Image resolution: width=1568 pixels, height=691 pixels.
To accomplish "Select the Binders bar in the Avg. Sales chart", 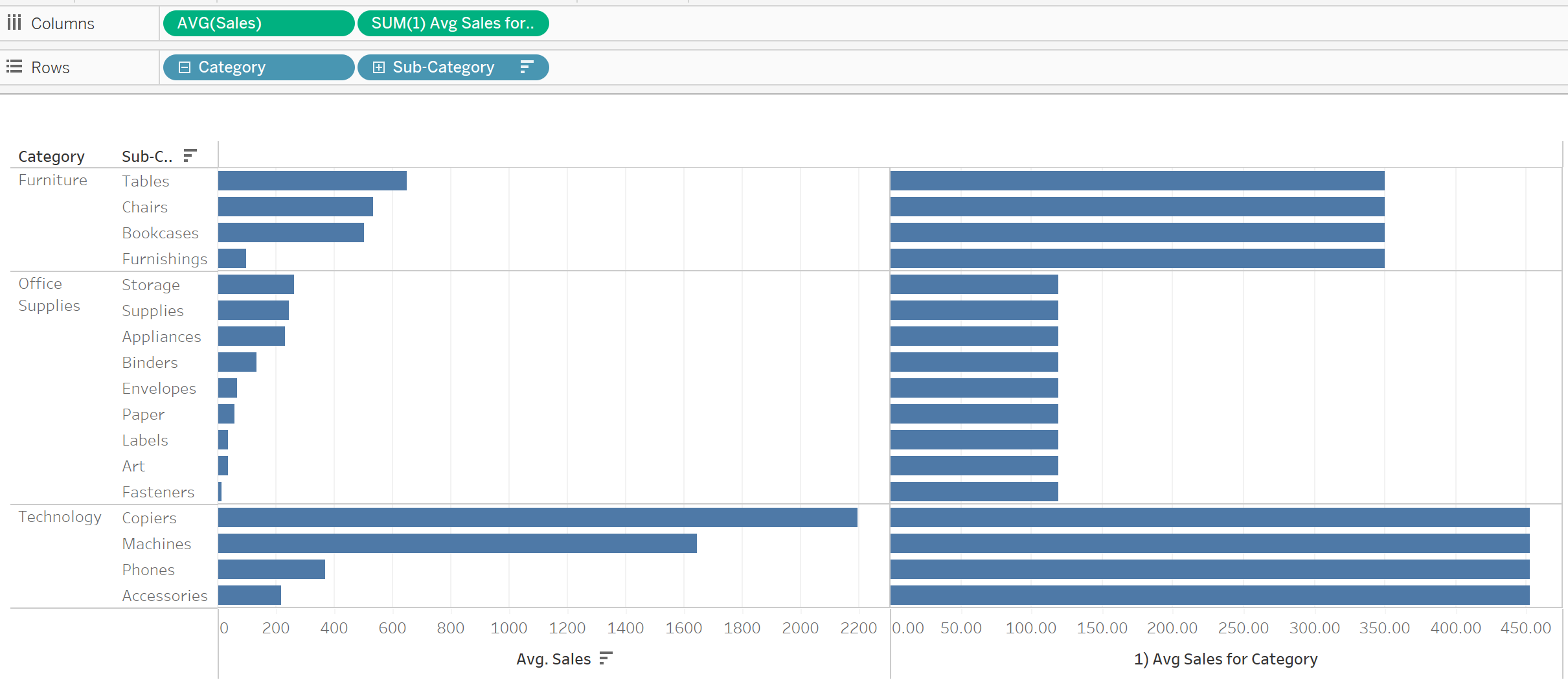I will pos(237,362).
